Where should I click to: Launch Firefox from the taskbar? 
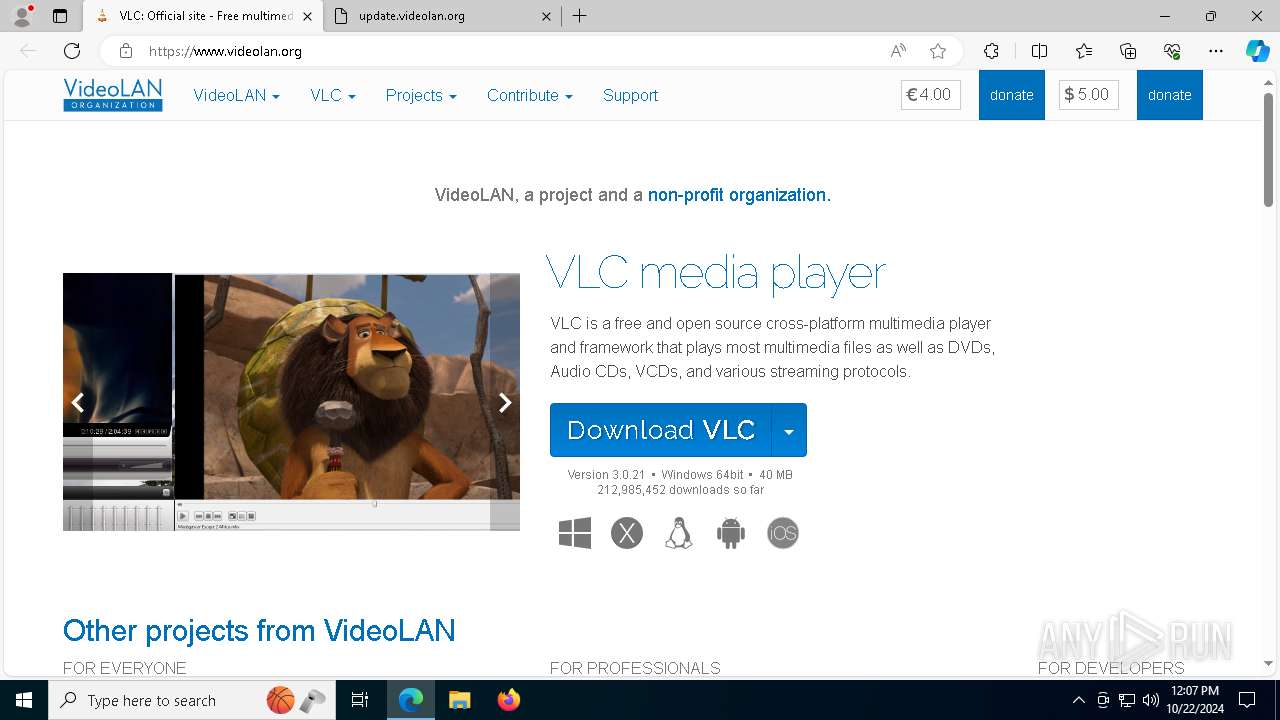click(x=509, y=700)
